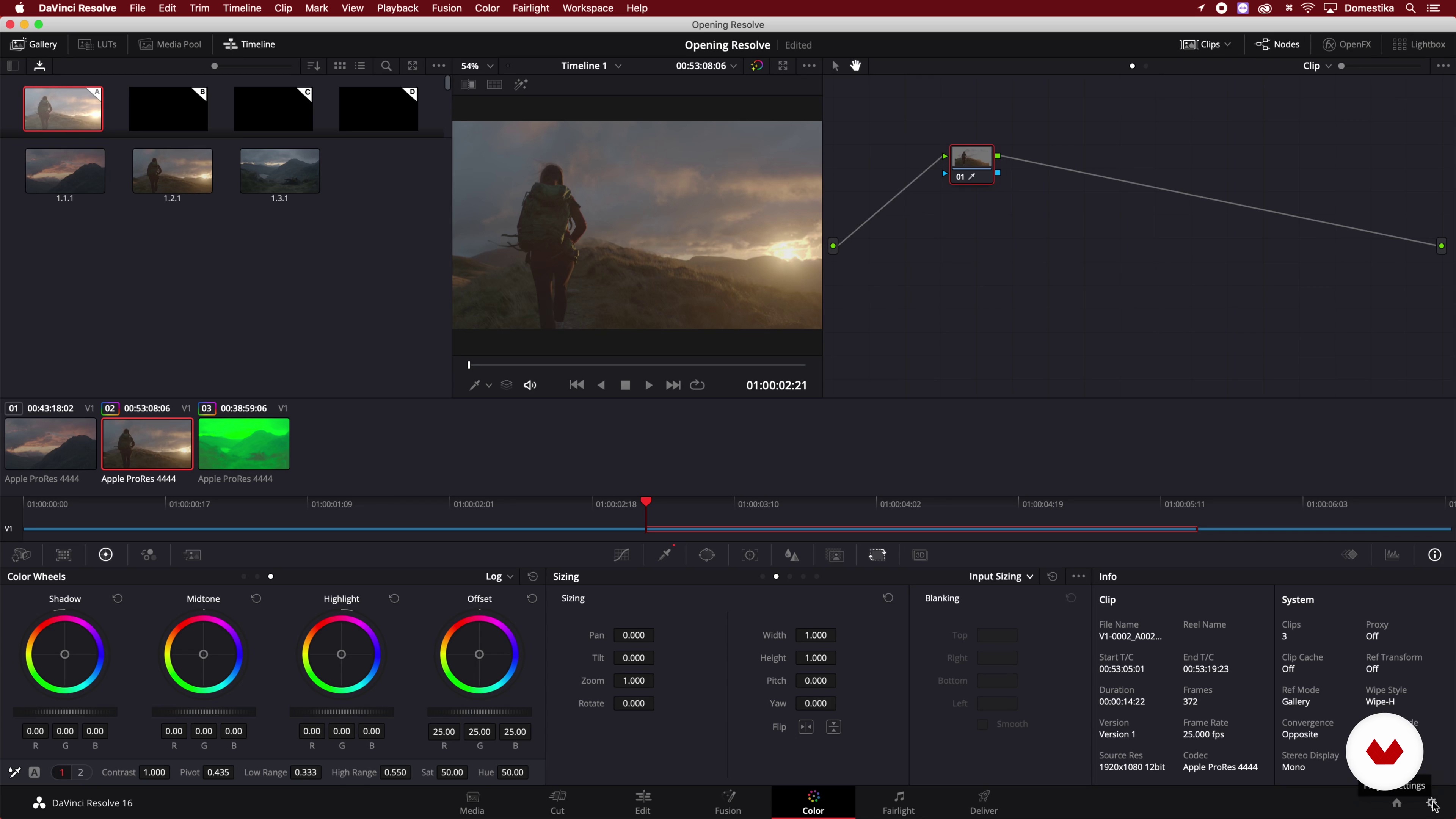
Task: Select clip 03 thumbnail in timeline
Action: point(243,444)
